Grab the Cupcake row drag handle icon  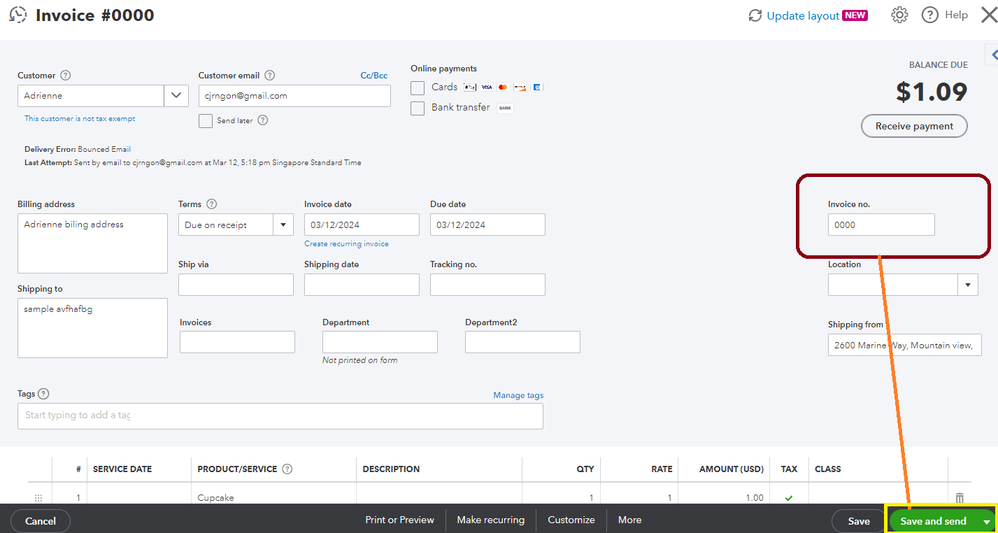coord(38,498)
